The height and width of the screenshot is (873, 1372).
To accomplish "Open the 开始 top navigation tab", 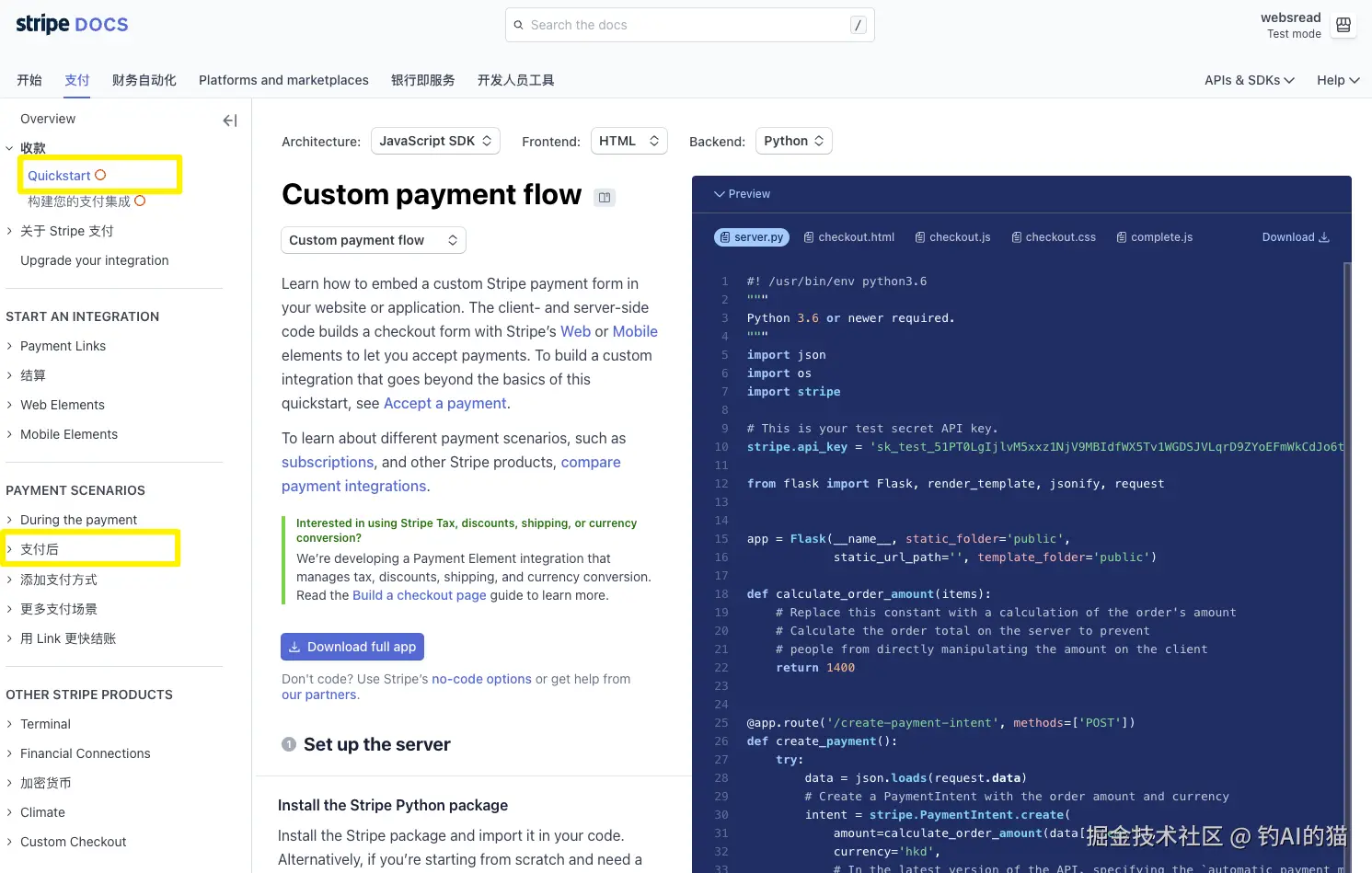I will [29, 80].
